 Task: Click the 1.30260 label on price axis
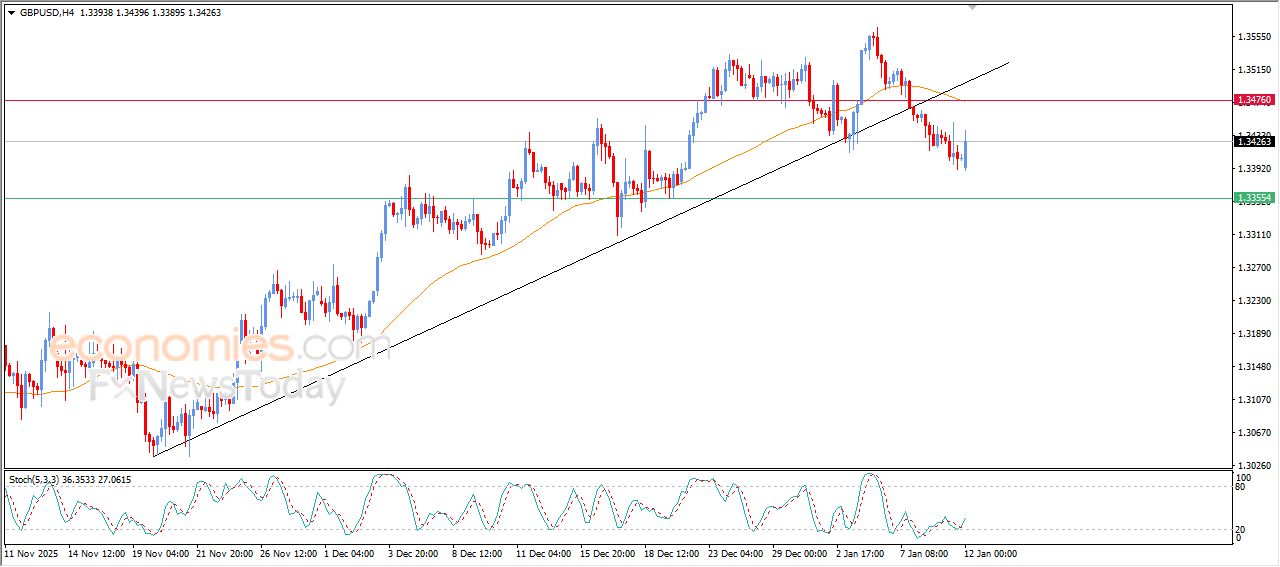[1254, 465]
